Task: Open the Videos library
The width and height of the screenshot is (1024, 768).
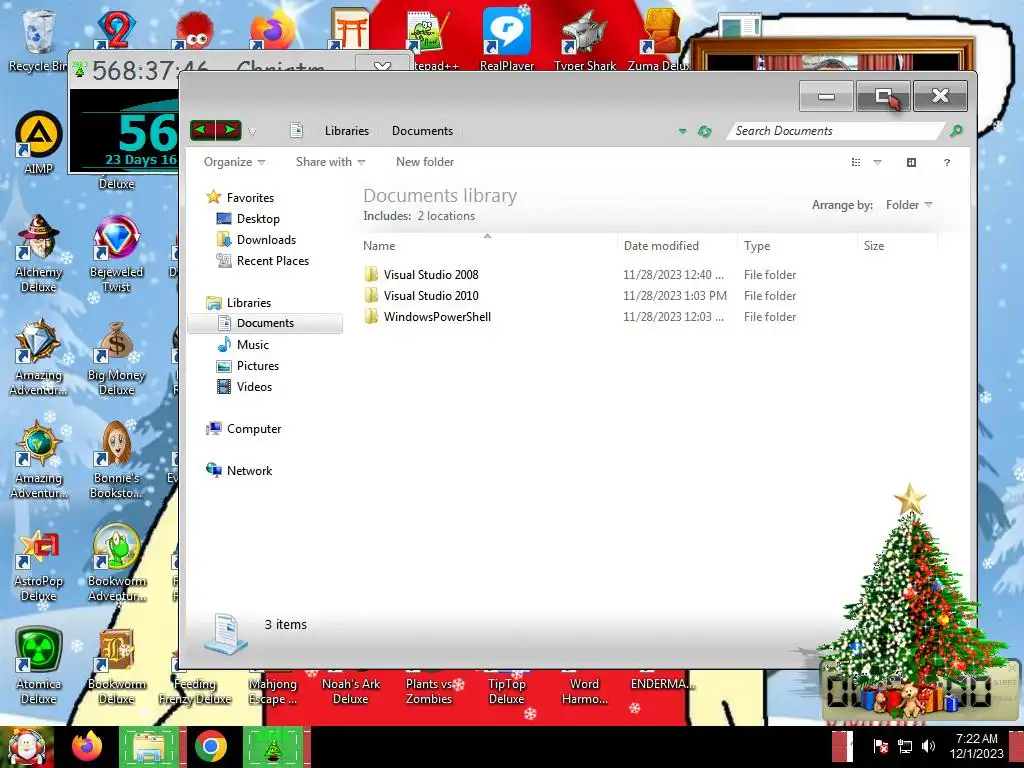Action: (x=254, y=387)
